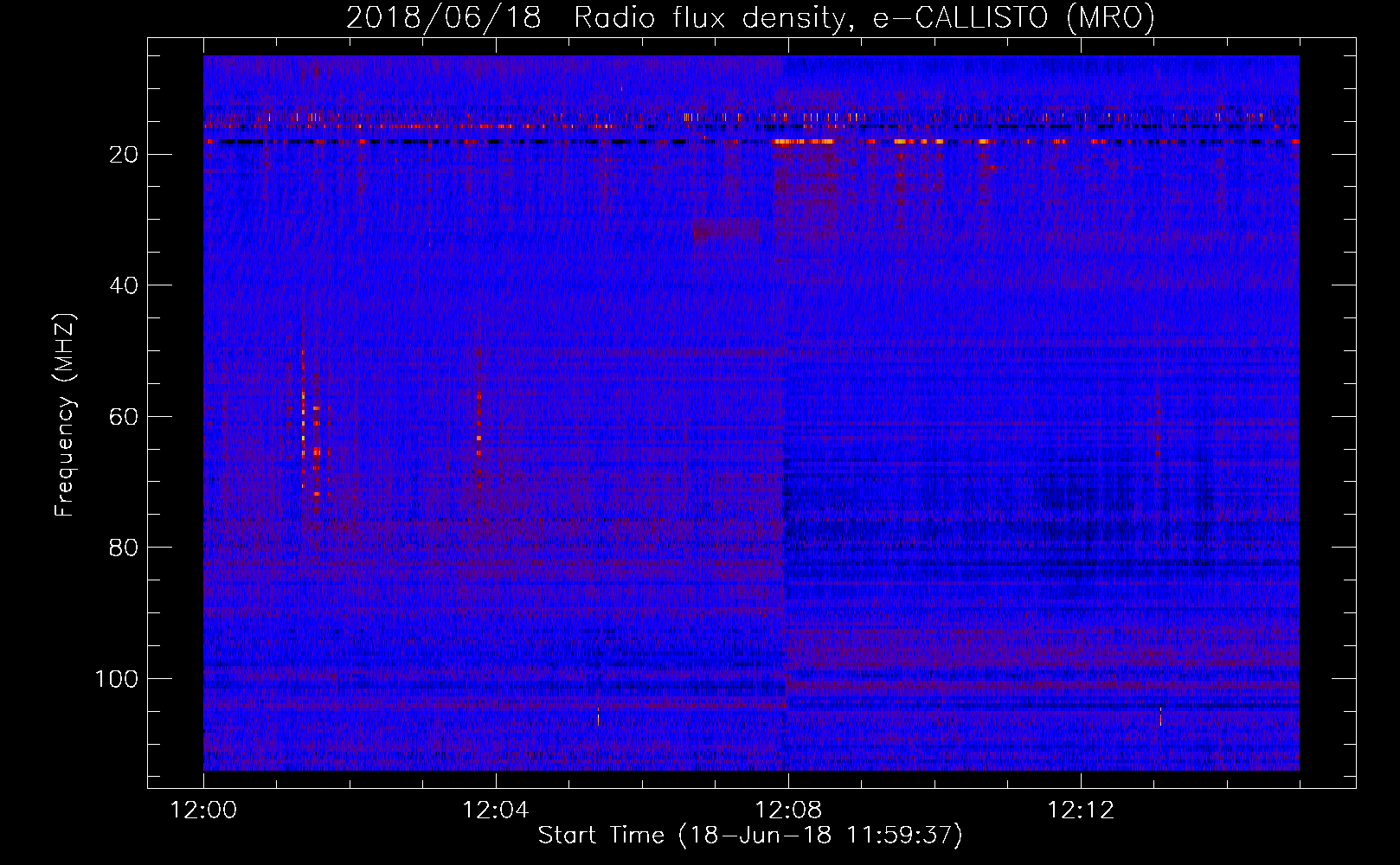Click the '80' frequency tick label

tap(125, 548)
